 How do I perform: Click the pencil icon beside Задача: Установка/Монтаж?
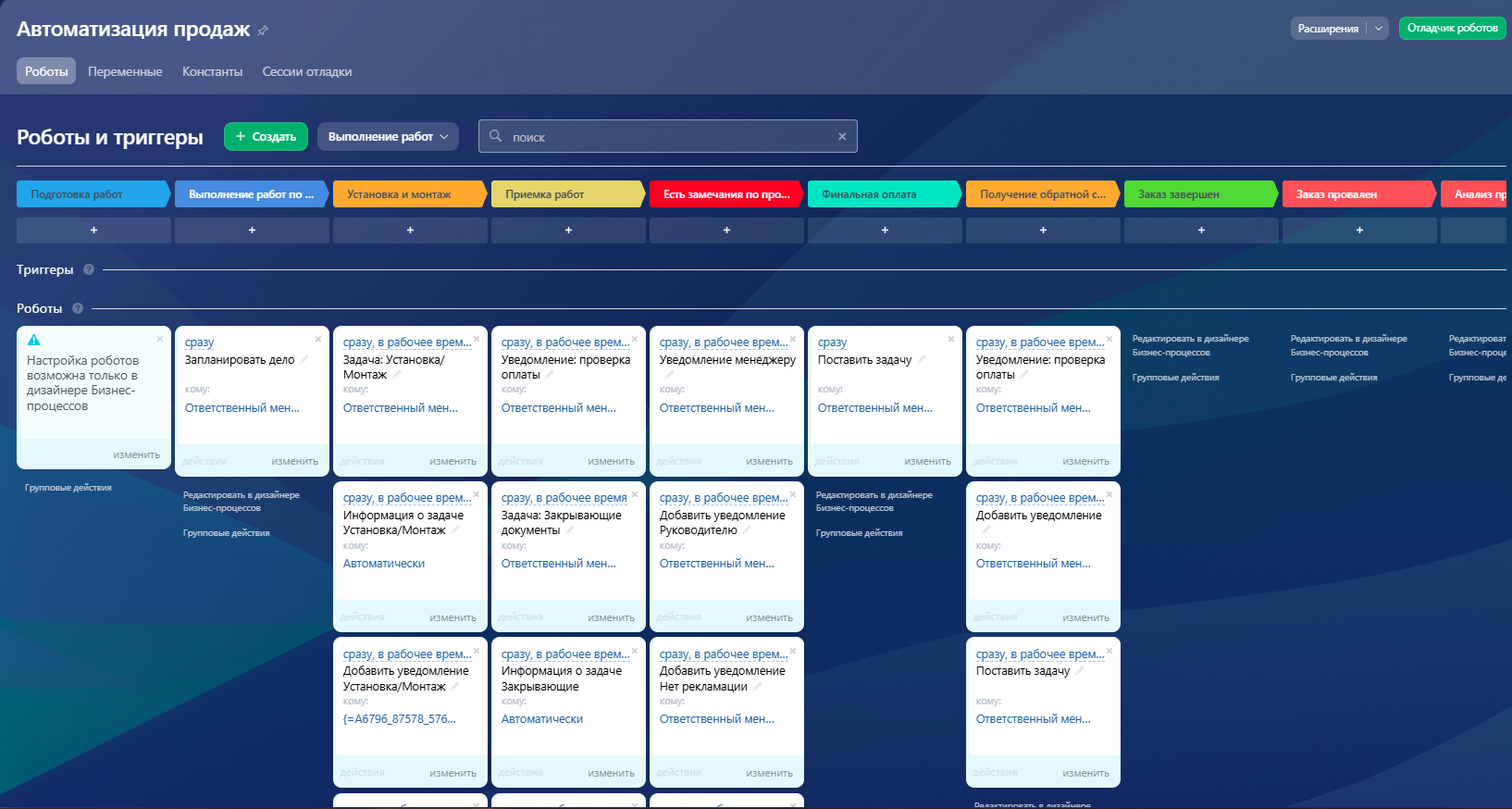pos(397,374)
